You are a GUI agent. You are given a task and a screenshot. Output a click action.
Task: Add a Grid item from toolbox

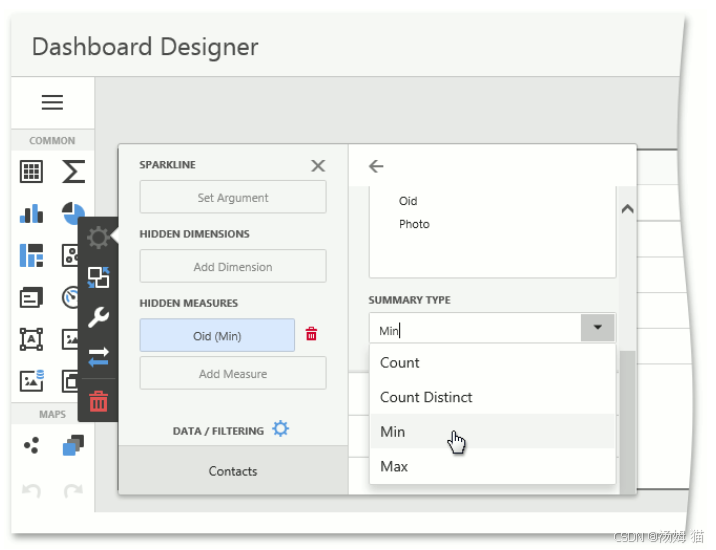coord(31,172)
